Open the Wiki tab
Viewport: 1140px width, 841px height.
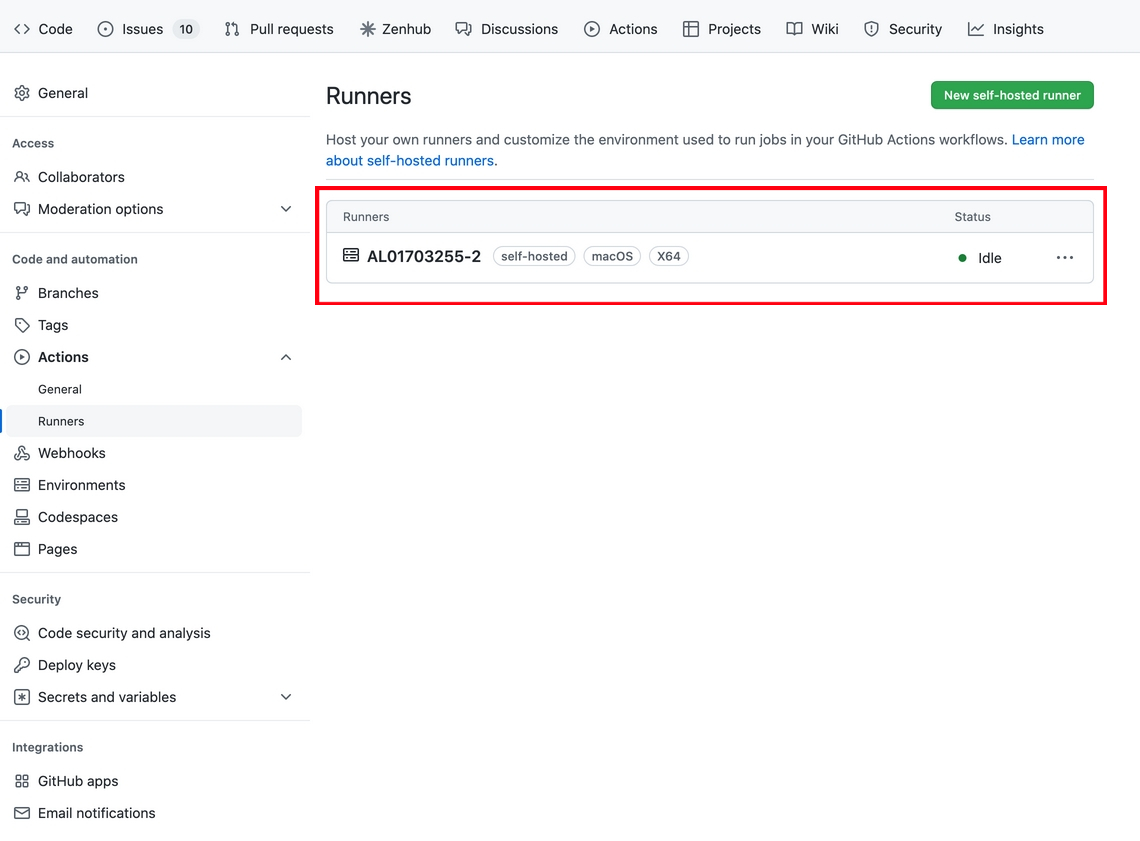pos(813,29)
